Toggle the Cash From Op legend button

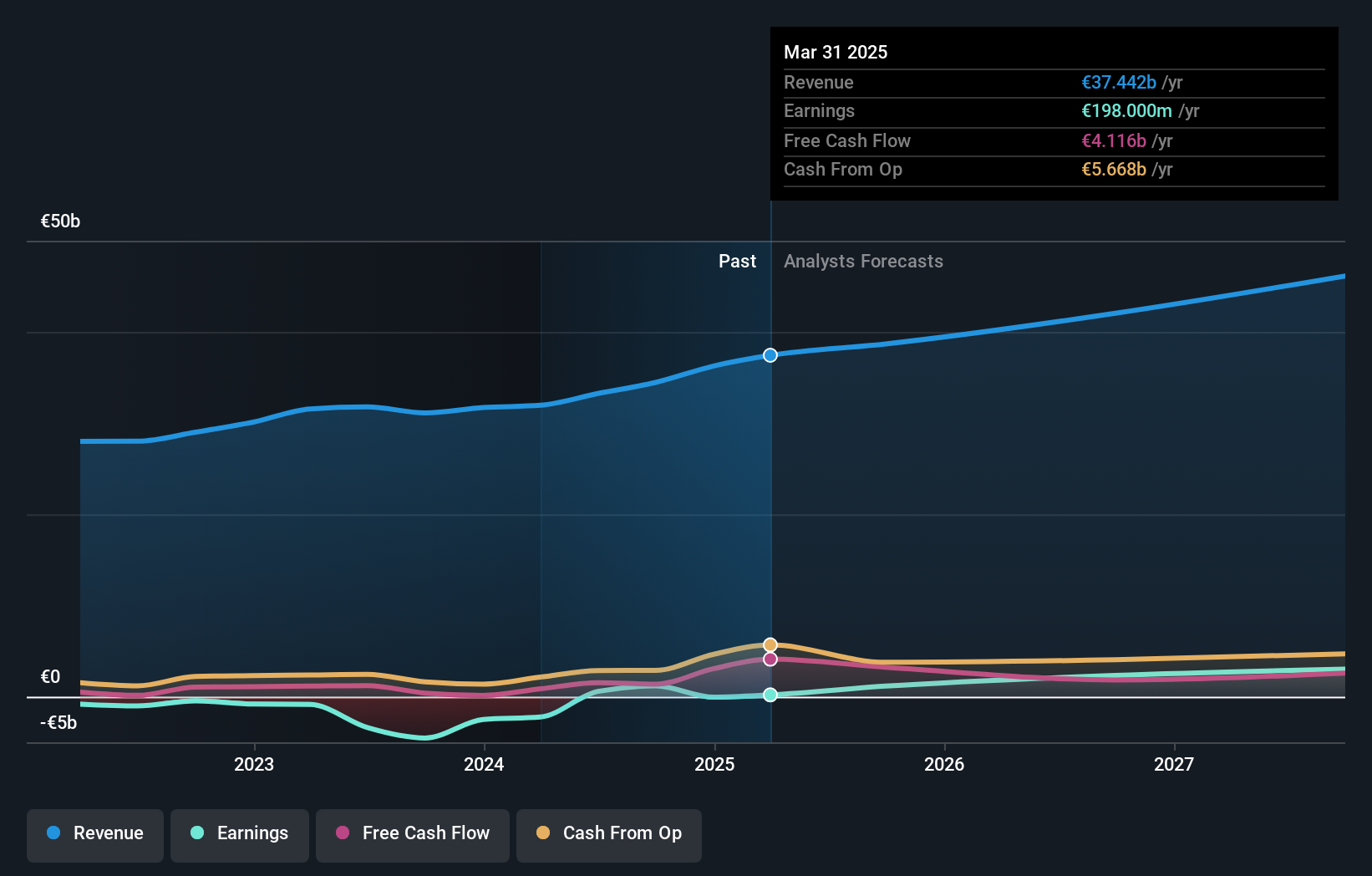(x=609, y=835)
